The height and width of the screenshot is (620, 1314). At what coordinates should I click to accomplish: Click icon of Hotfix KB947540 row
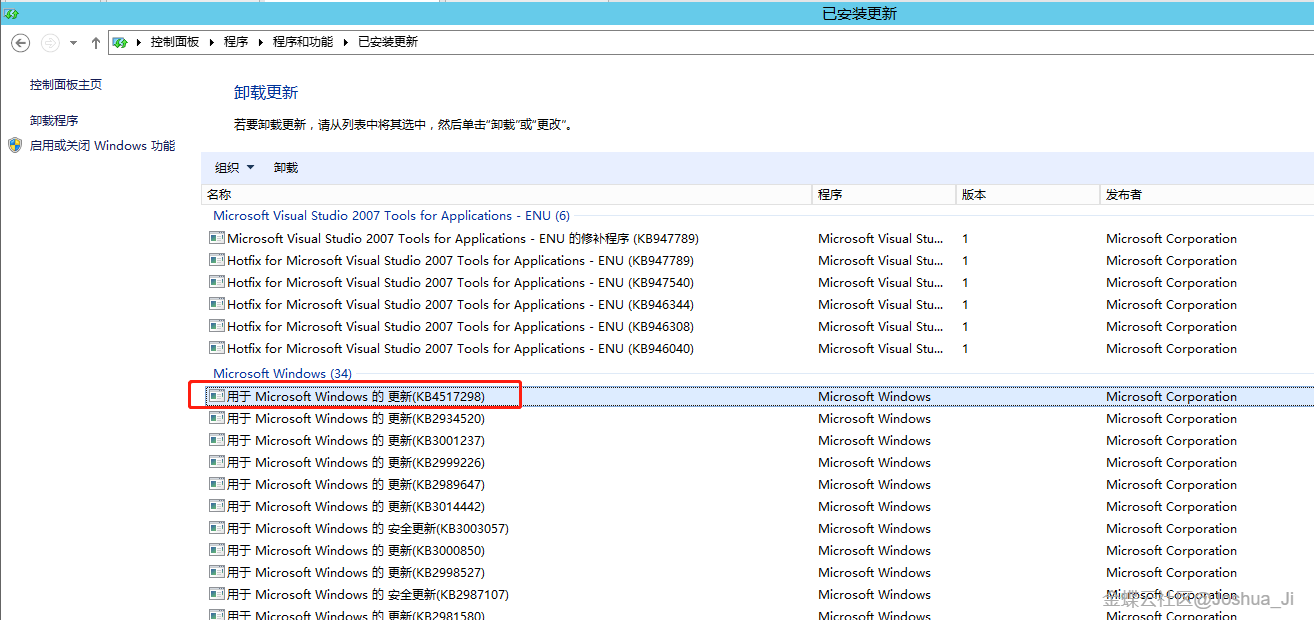pyautogui.click(x=217, y=283)
